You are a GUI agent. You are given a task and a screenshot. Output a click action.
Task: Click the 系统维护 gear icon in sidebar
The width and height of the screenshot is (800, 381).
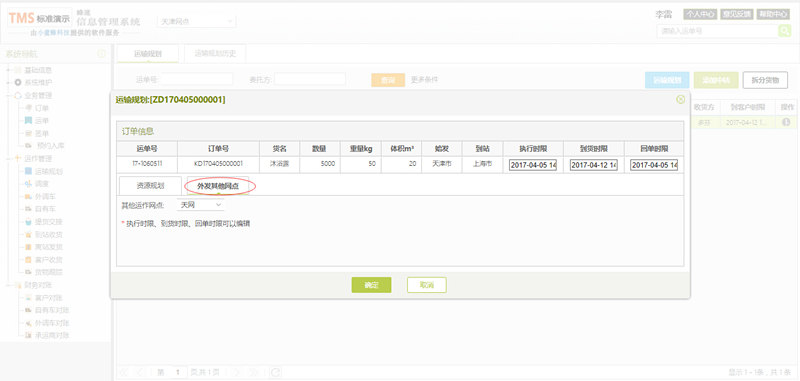pos(18,82)
